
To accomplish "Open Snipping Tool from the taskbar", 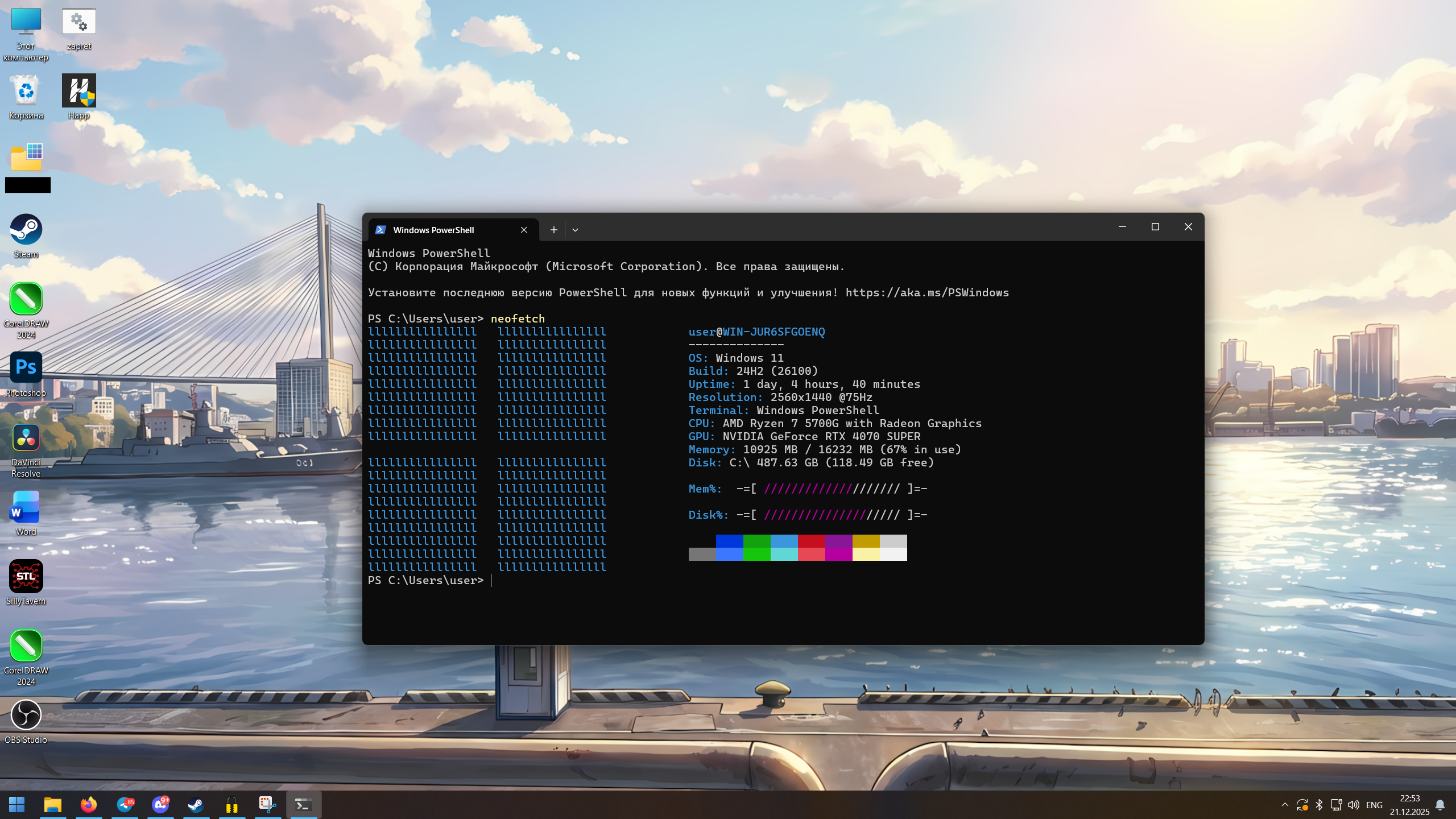I will click(x=267, y=805).
